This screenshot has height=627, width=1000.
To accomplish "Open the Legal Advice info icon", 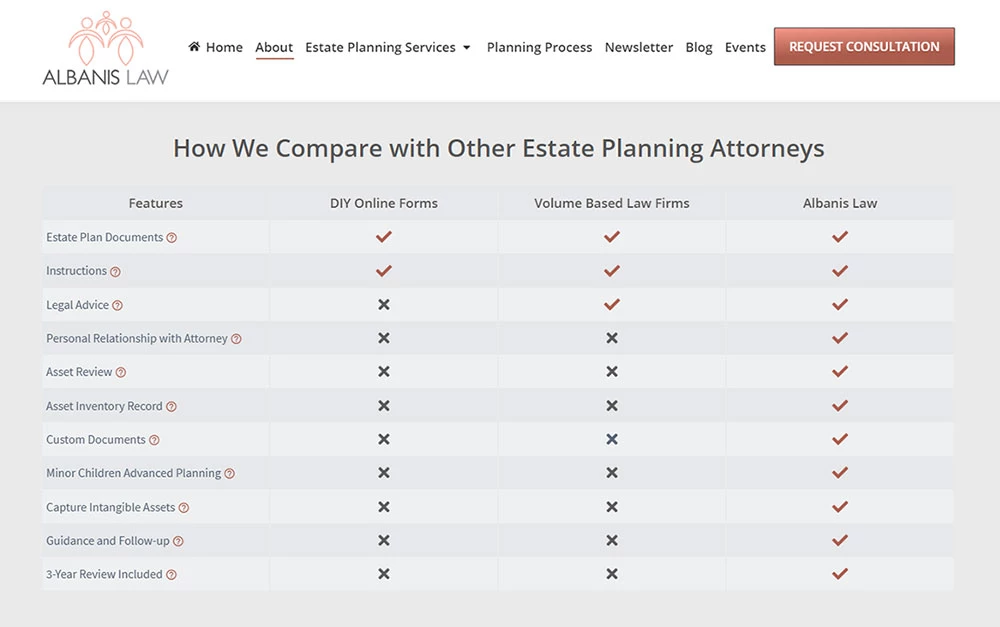I will coord(118,305).
